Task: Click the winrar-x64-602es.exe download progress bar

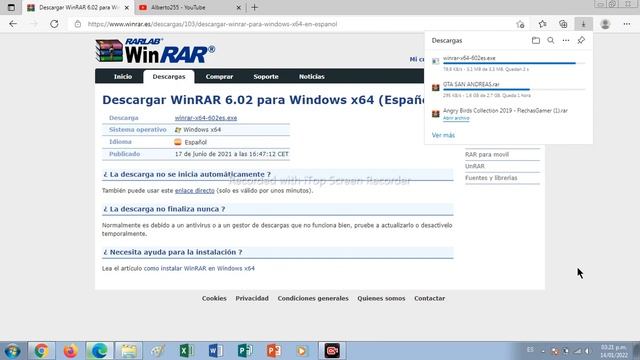Action: coord(514,63)
